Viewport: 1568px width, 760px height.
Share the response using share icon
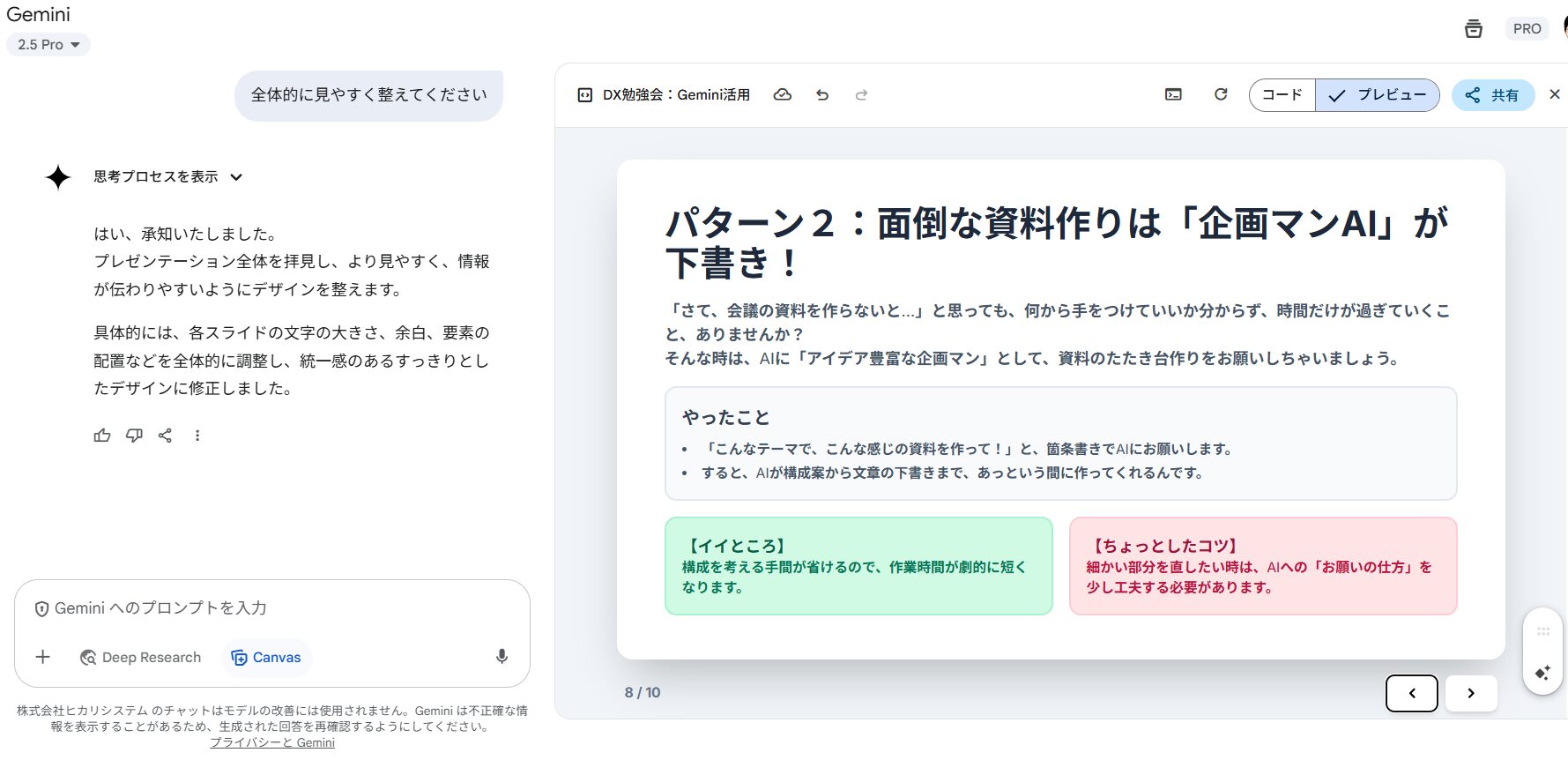coord(165,436)
